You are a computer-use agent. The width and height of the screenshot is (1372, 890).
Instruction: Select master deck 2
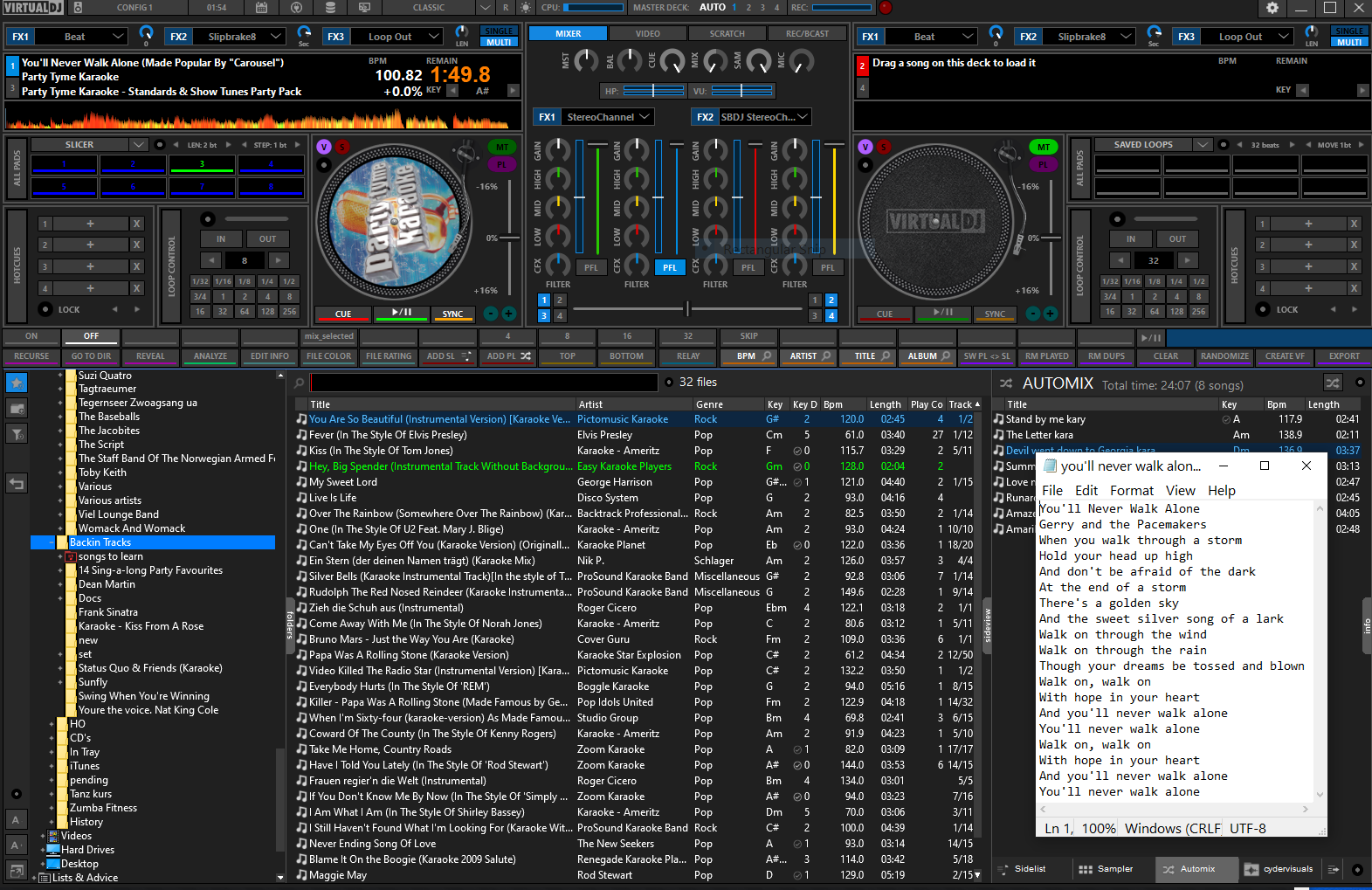(748, 8)
